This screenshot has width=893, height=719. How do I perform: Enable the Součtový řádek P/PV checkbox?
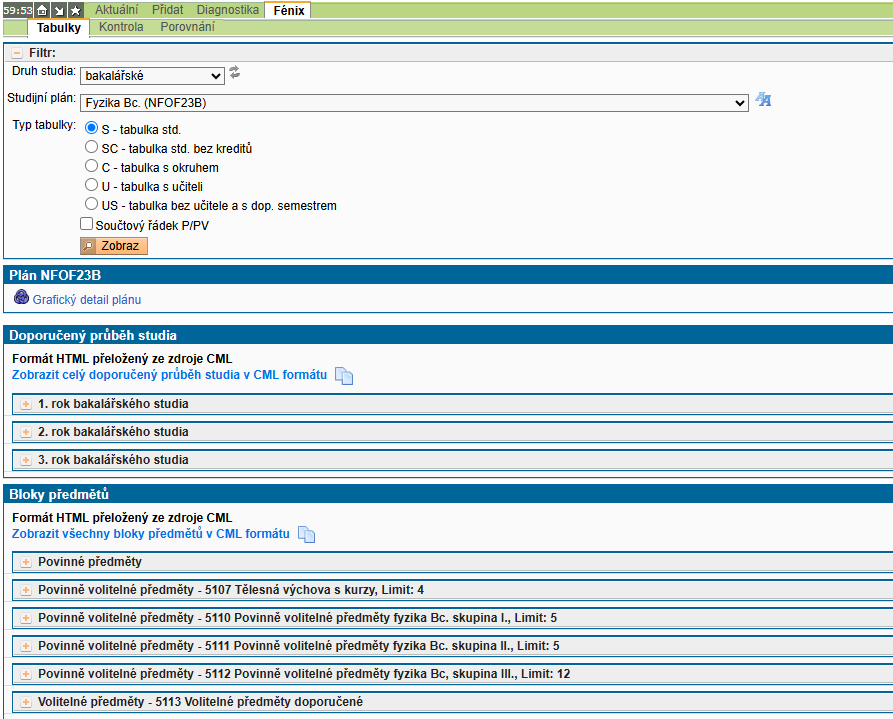click(x=87, y=225)
